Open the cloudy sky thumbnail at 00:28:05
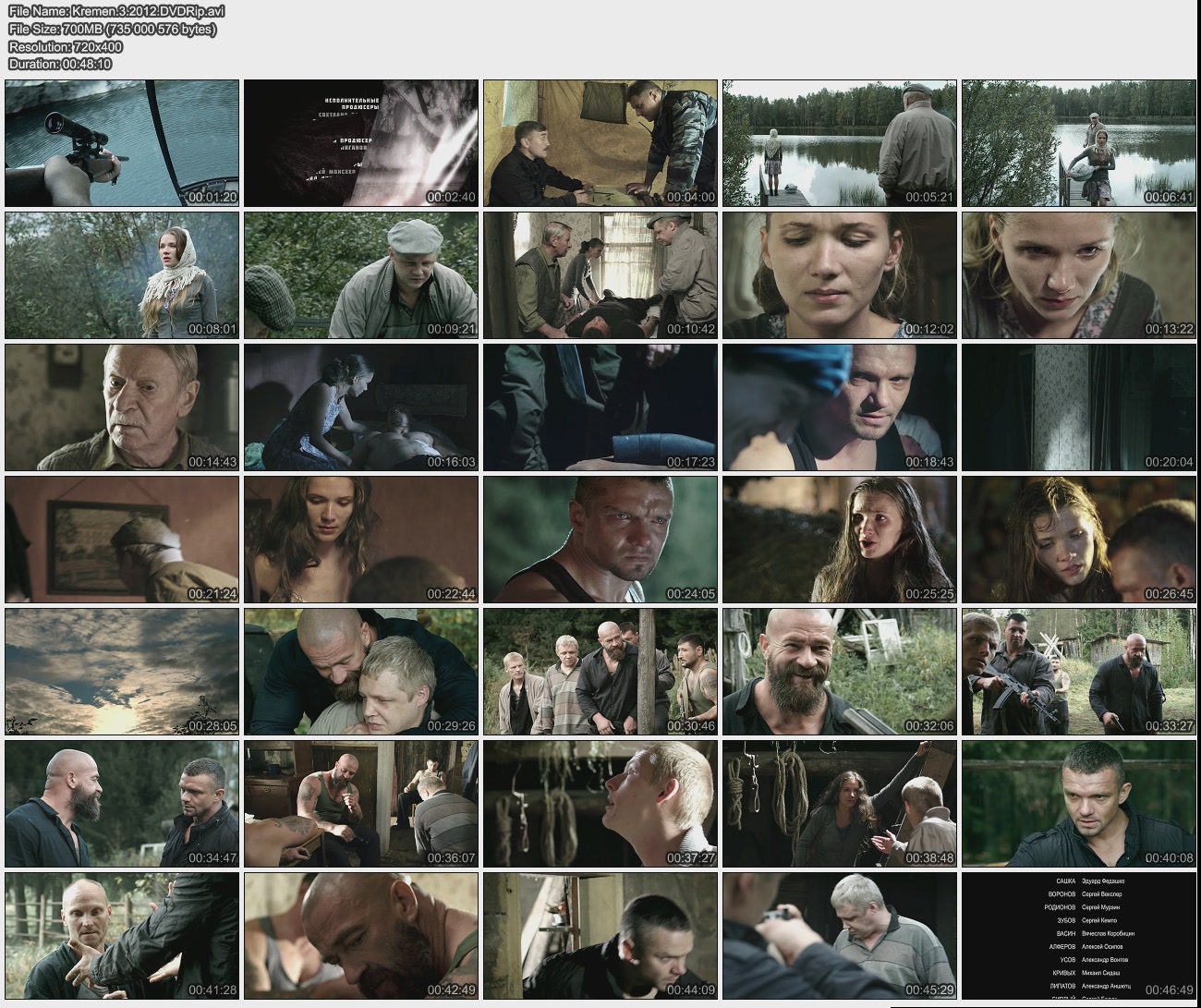Screen dimensions: 1201x1008 pyautogui.click(x=122, y=672)
